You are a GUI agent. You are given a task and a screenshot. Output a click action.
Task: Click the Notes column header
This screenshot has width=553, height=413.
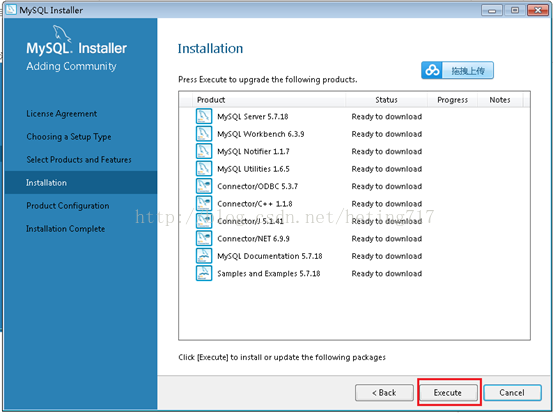tap(500, 100)
